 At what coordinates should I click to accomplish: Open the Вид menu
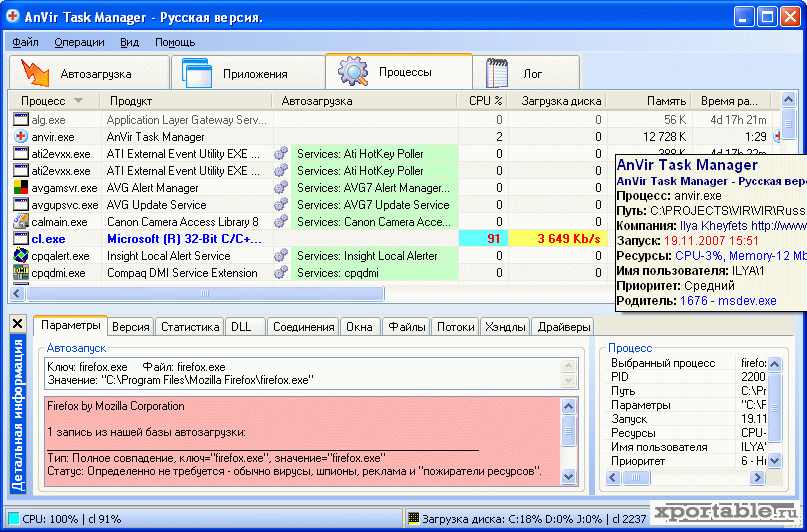tap(129, 42)
